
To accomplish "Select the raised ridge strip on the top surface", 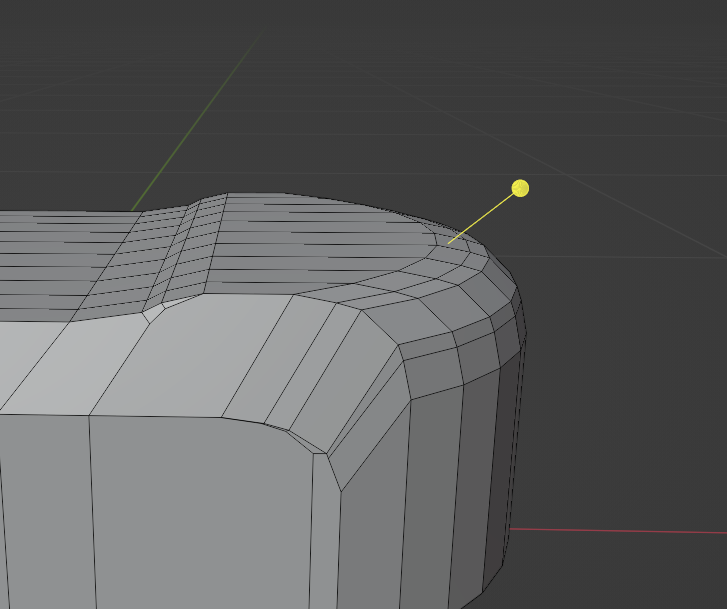I will 183,255.
